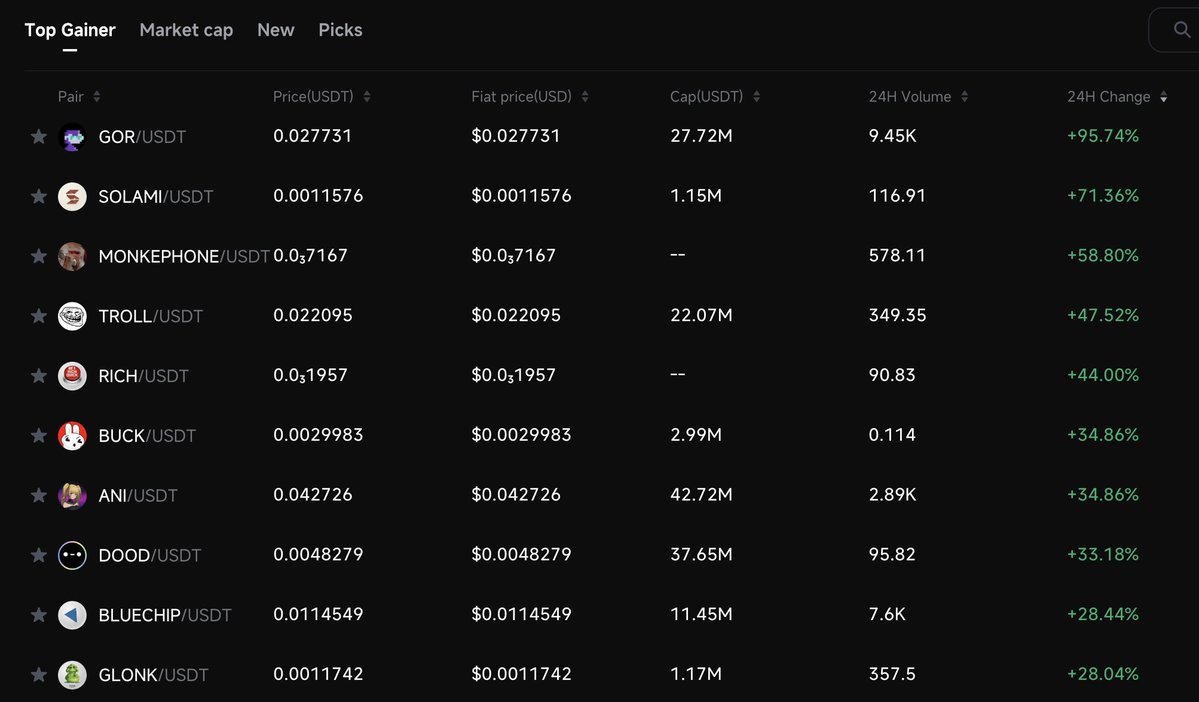Open the BLUECHIP/USDT pair link
Image resolution: width=1199 pixels, height=702 pixels.
164,615
